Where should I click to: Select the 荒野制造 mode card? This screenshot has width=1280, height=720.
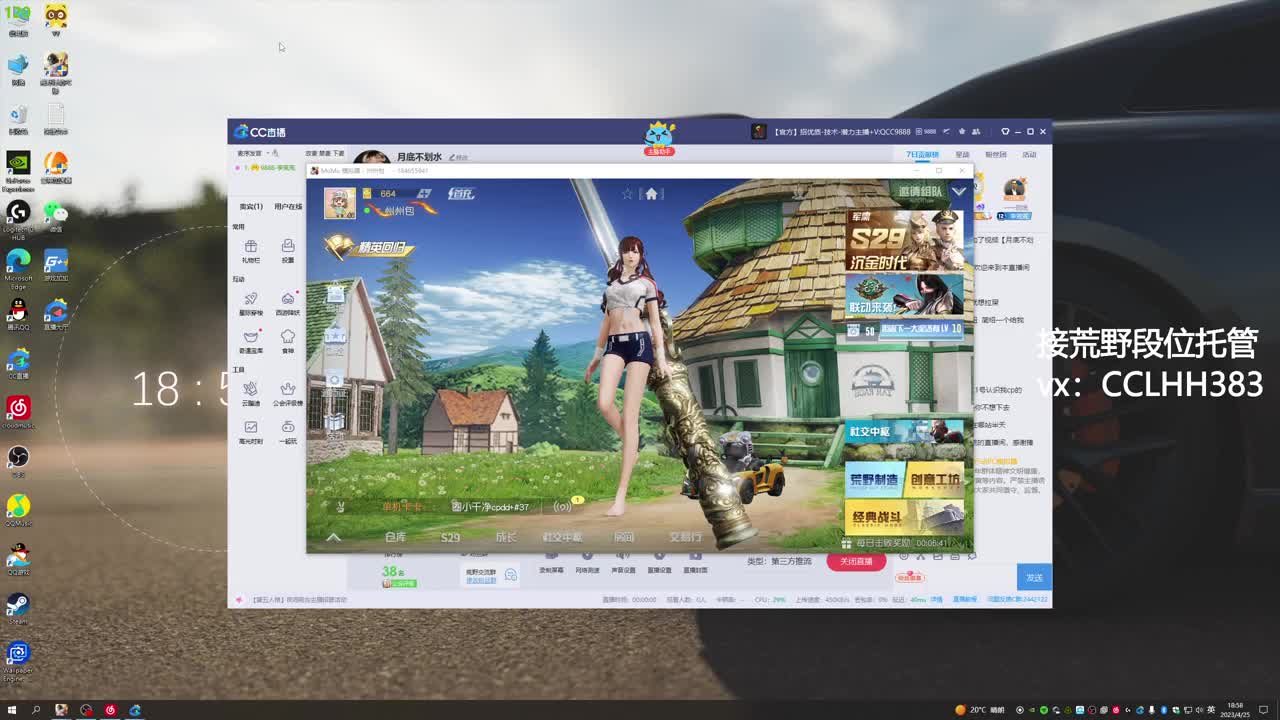click(x=874, y=479)
